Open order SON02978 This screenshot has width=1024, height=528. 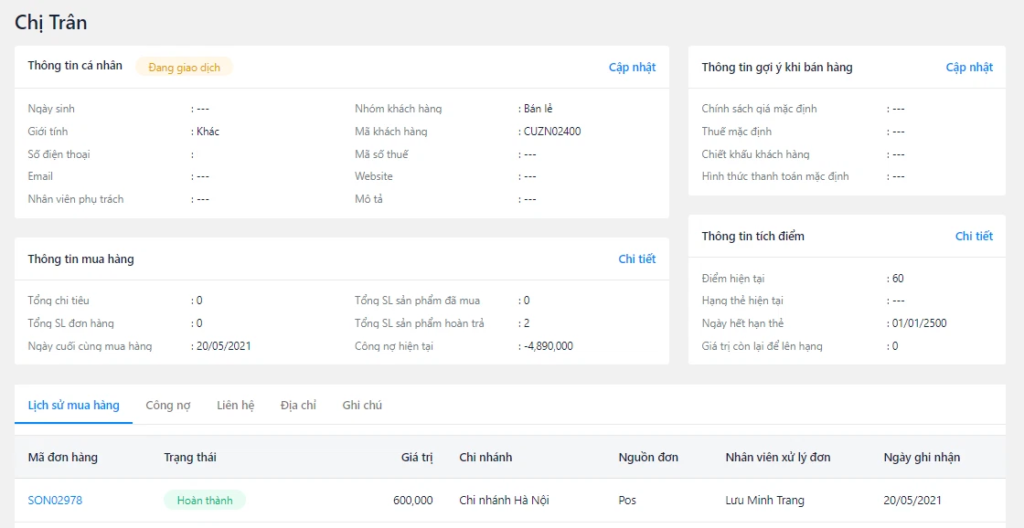point(55,500)
